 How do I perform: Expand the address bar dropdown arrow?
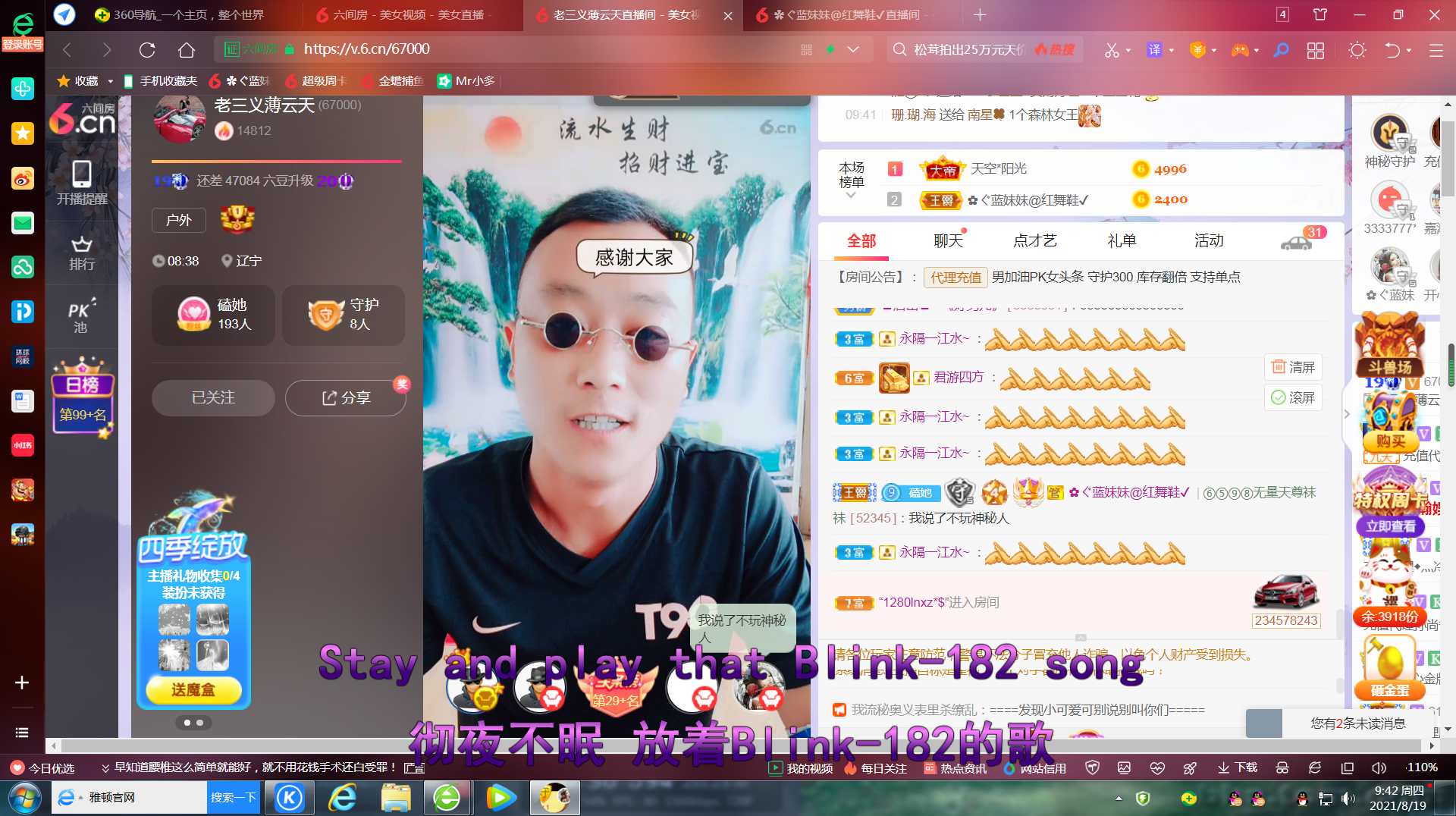pyautogui.click(x=853, y=49)
